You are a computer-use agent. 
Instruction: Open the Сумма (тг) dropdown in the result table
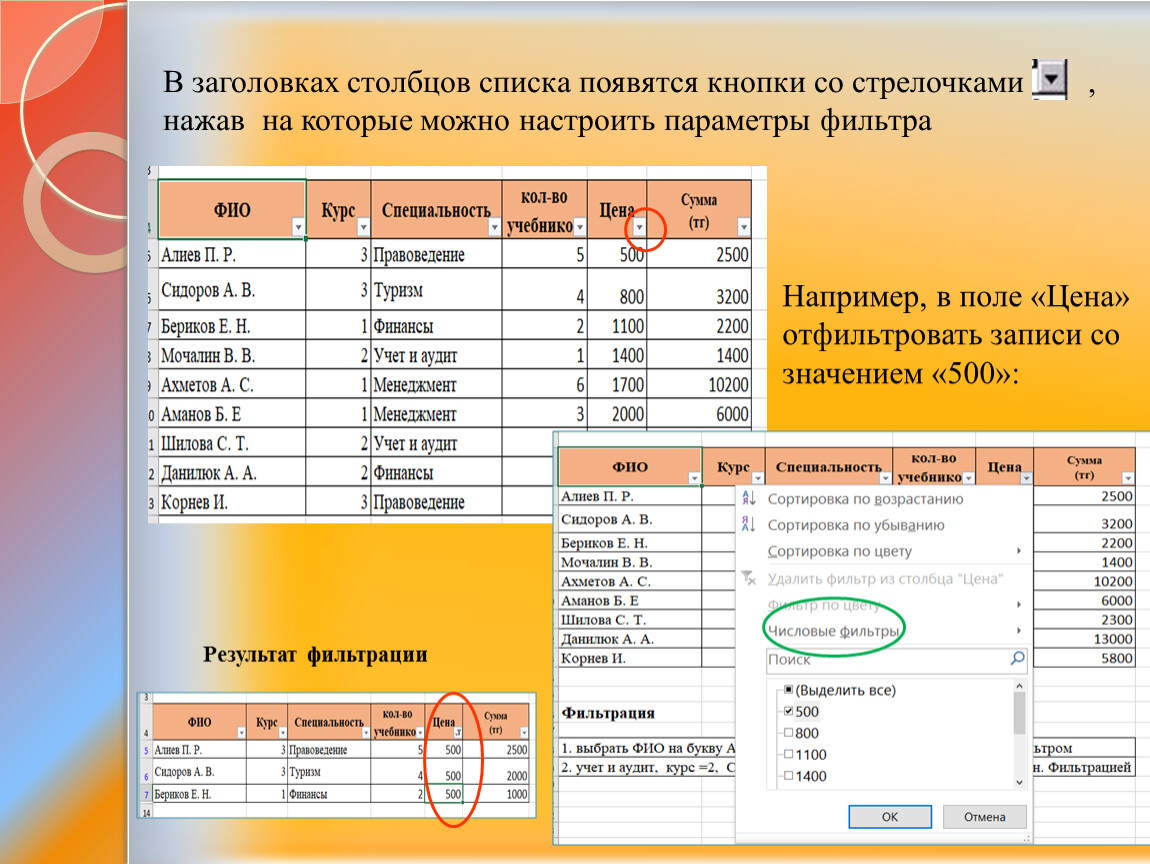click(x=524, y=733)
